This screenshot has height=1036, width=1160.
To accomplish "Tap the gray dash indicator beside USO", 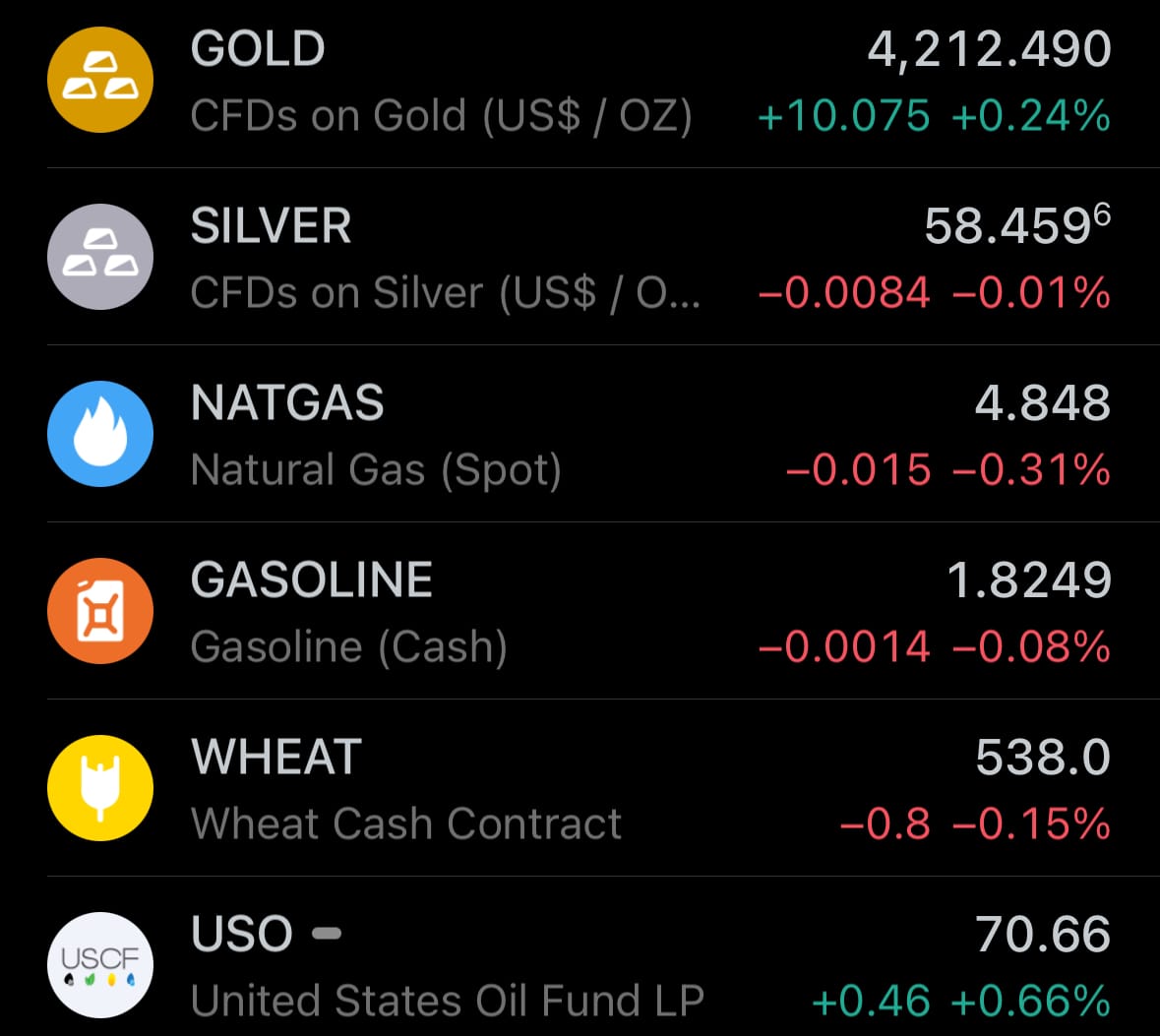I will [x=327, y=933].
